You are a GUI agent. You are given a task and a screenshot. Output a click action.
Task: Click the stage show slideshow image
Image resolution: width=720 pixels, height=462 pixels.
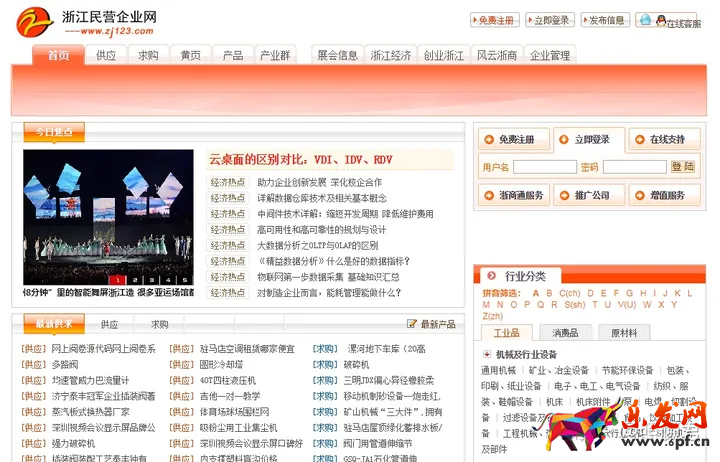(108, 217)
